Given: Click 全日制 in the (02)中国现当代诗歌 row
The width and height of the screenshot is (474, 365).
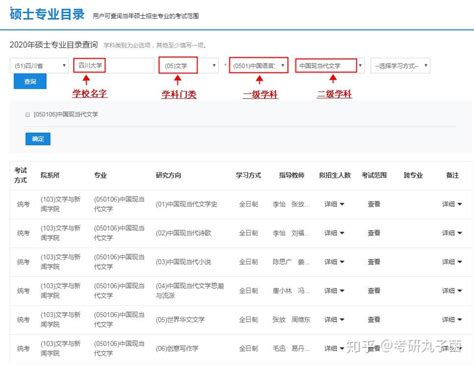Looking at the screenshot, I should pyautogui.click(x=249, y=233).
